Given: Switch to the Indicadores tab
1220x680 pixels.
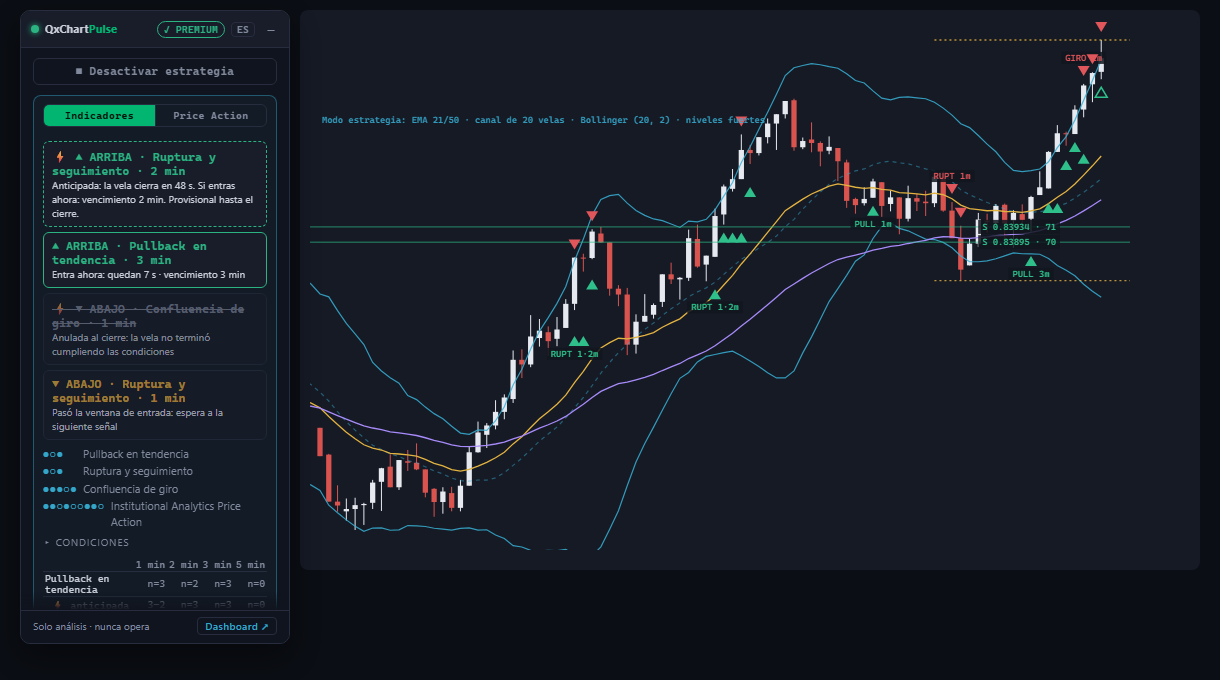Looking at the screenshot, I should point(100,116).
